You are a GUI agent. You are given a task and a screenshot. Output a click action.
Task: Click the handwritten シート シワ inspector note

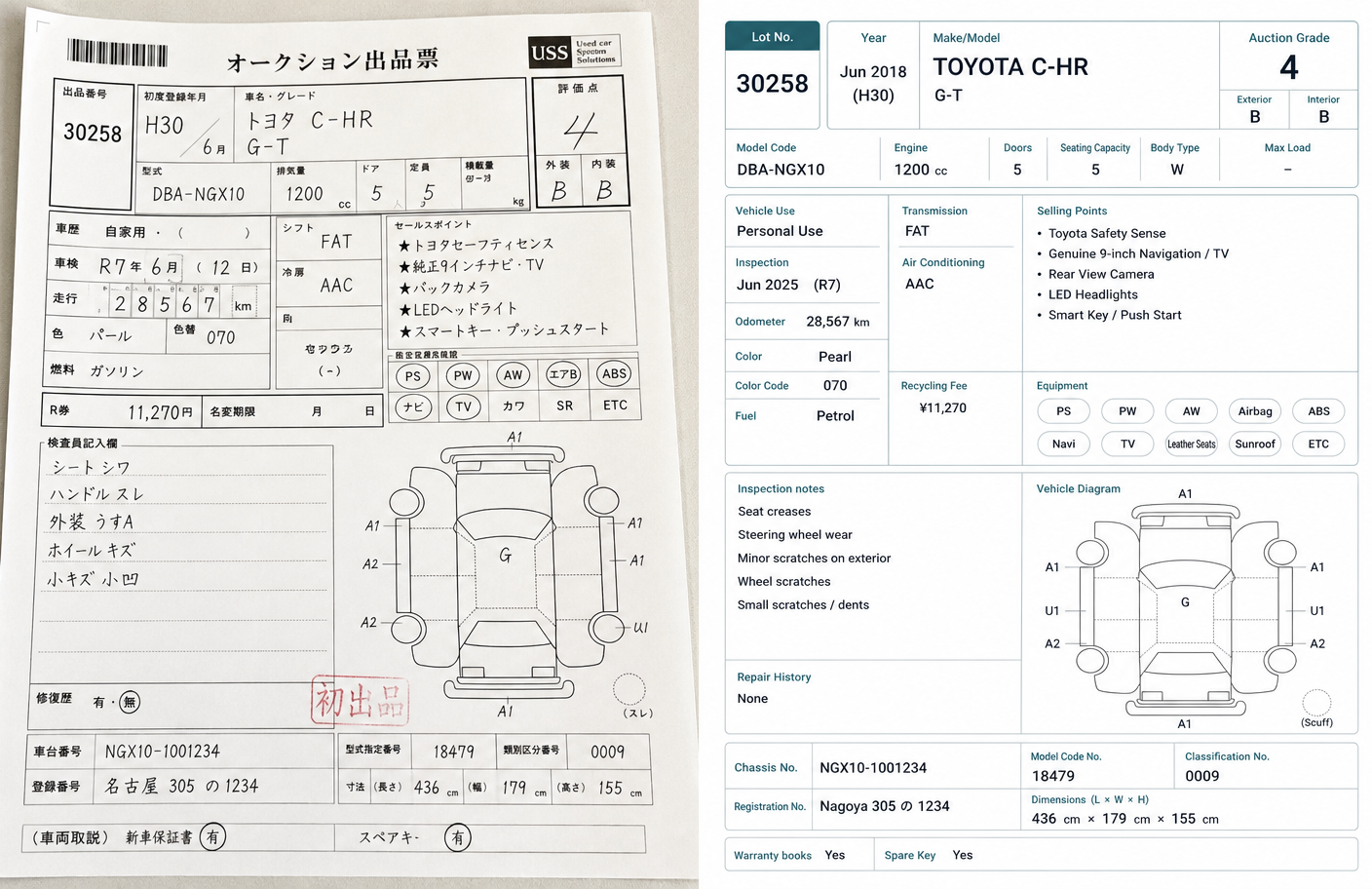pyautogui.click(x=92, y=468)
